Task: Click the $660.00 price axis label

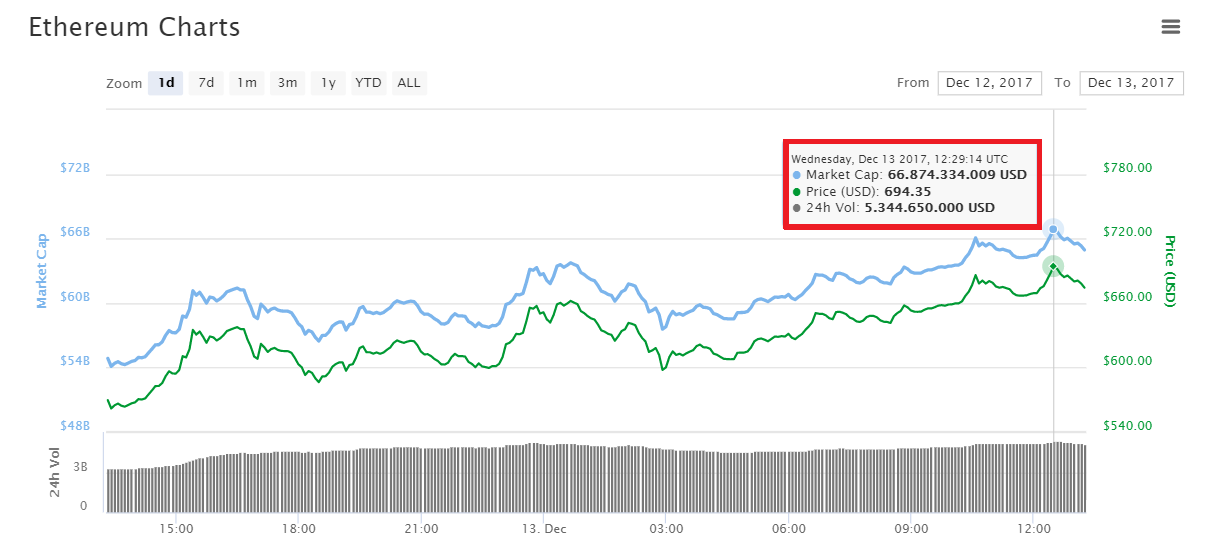Action: 1127,297
